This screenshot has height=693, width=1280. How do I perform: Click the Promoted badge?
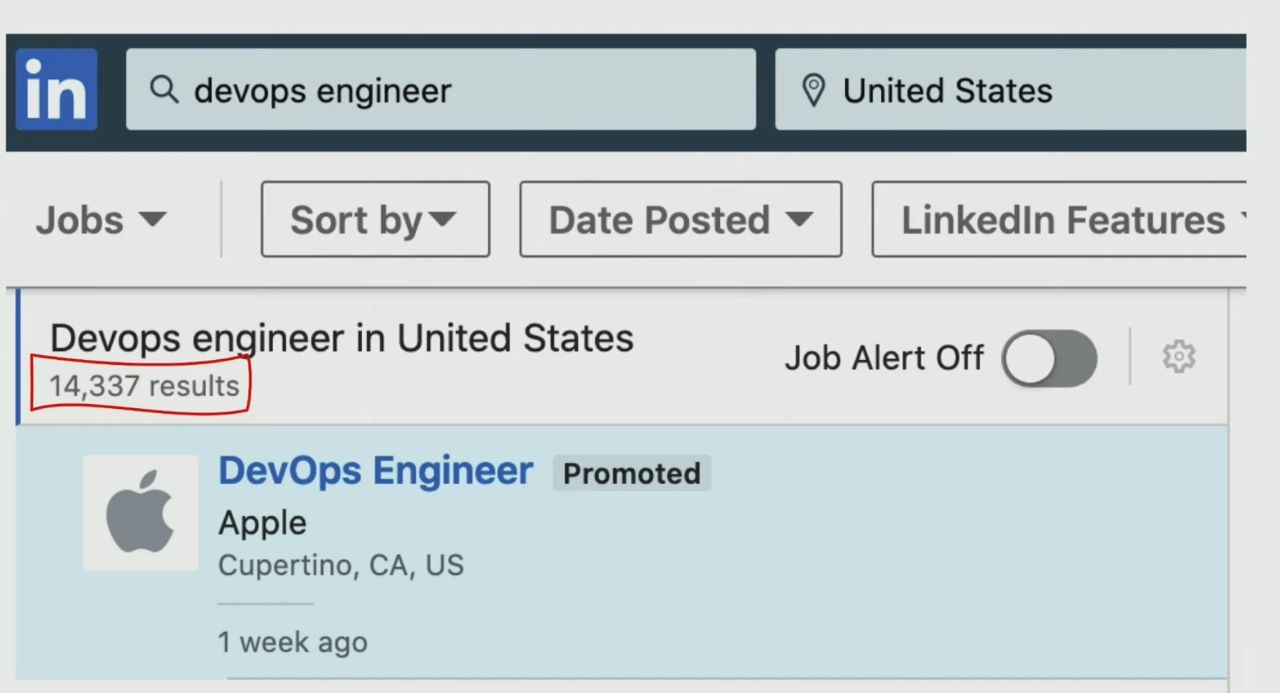pos(632,473)
